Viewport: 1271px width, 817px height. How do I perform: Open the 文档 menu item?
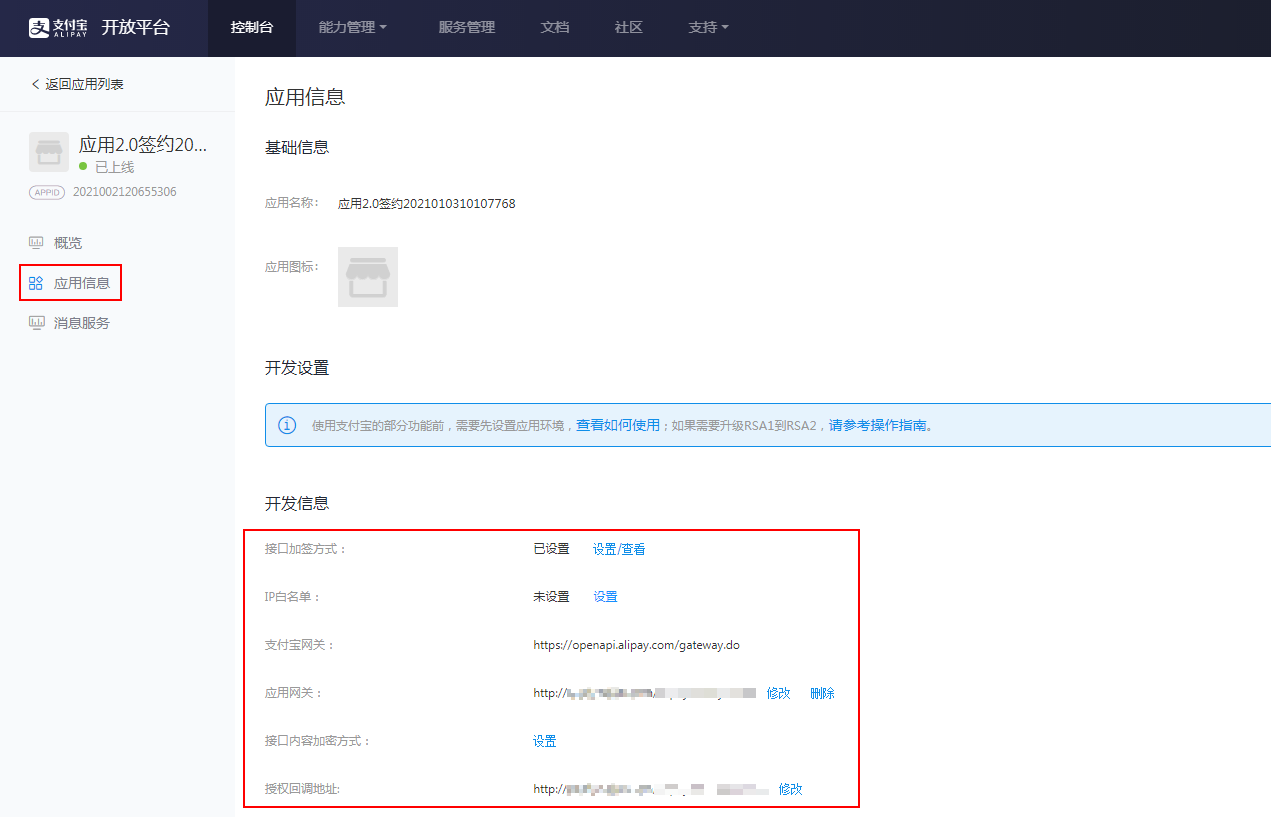click(555, 28)
